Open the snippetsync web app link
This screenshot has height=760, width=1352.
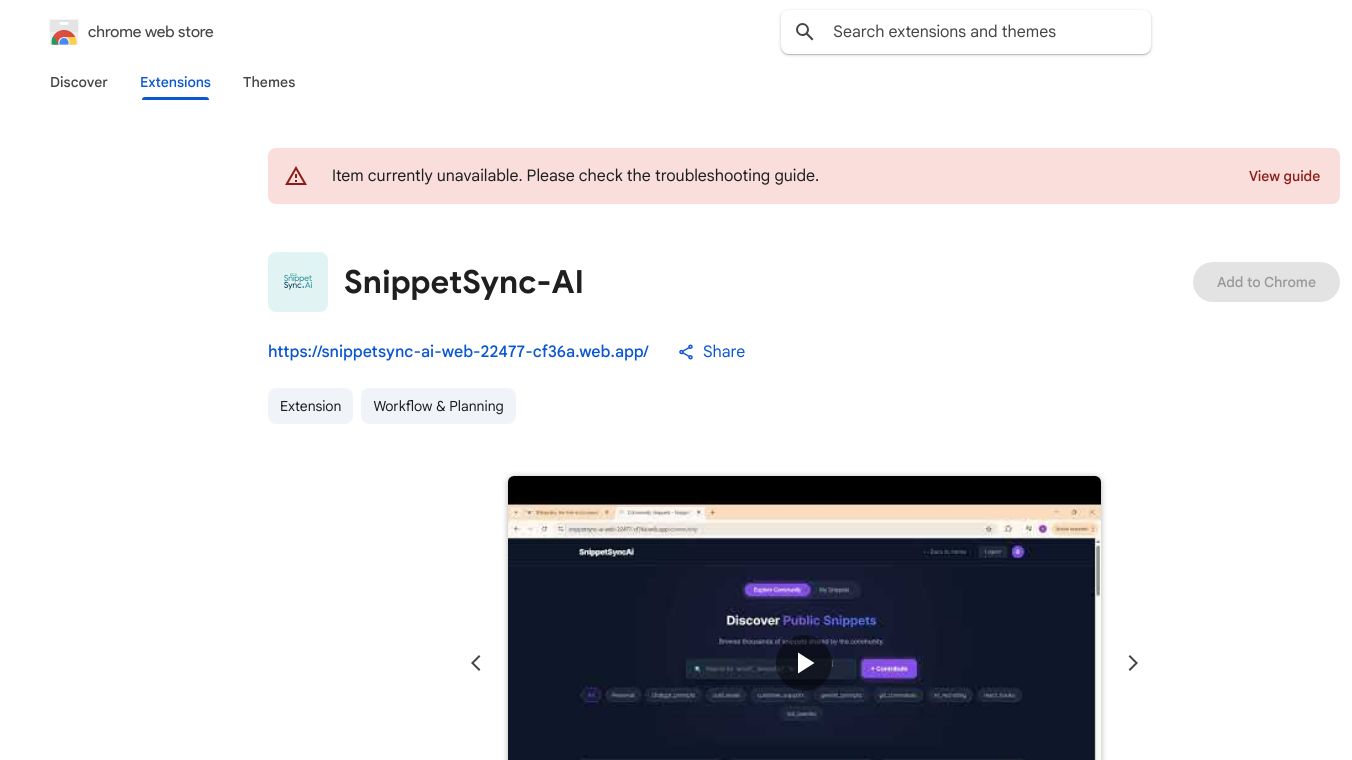(x=458, y=351)
